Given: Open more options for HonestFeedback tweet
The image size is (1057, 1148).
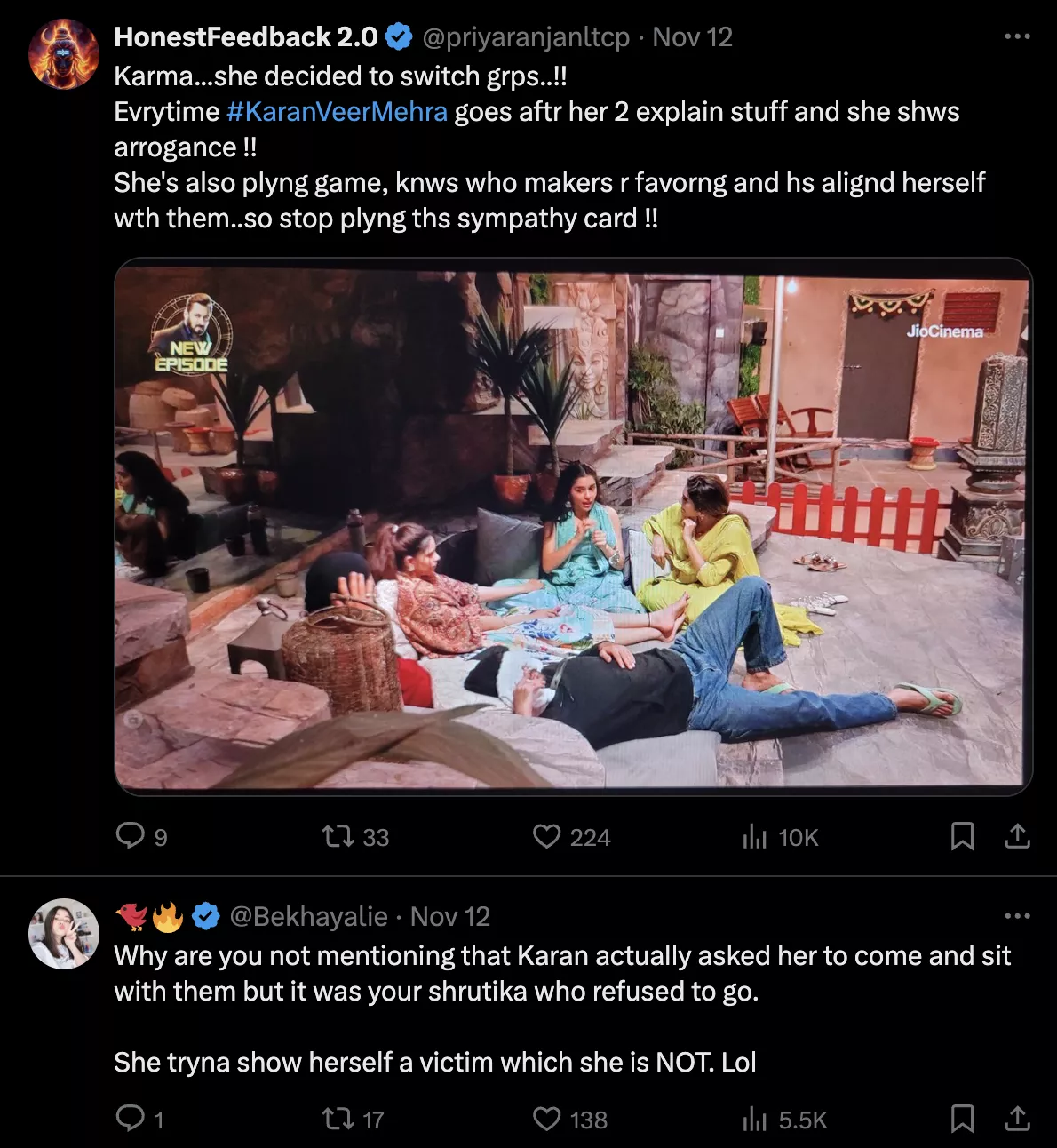Looking at the screenshot, I should [x=1017, y=36].
